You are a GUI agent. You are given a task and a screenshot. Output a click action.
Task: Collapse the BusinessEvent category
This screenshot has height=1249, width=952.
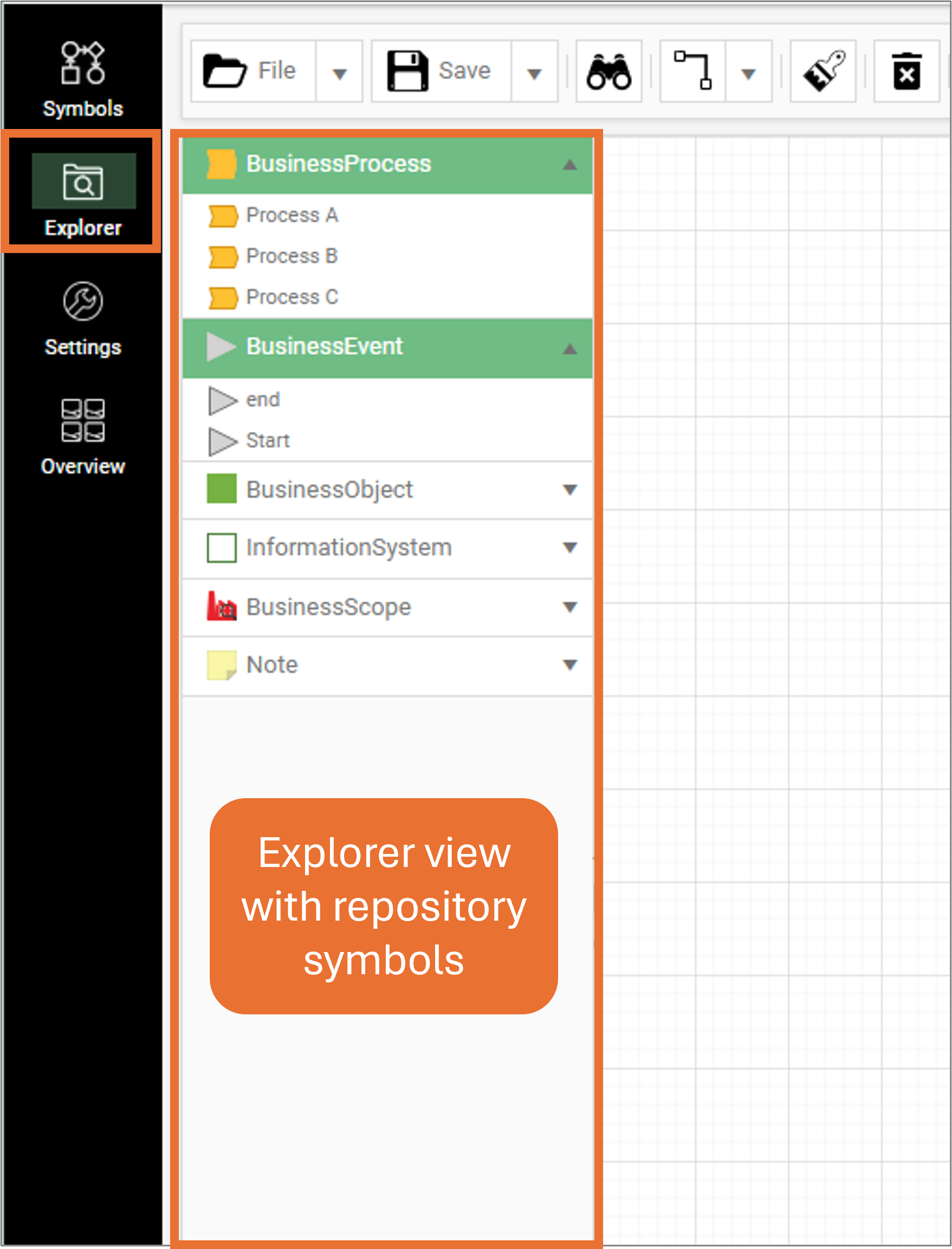click(x=569, y=347)
